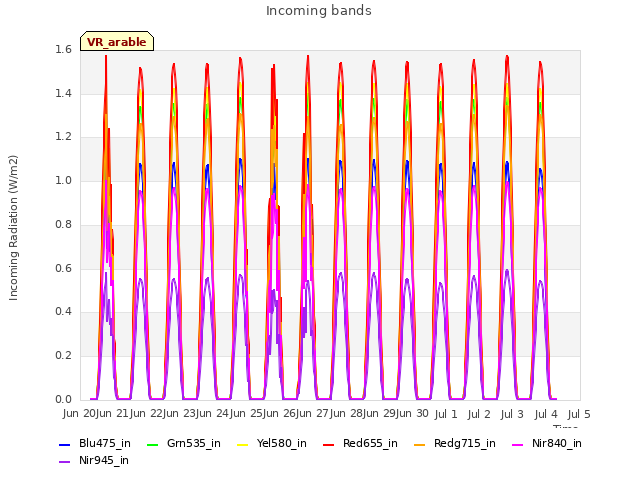This screenshot has height=480, width=640.
Task: Select the Red655_in legend label
Action: (x=370, y=444)
